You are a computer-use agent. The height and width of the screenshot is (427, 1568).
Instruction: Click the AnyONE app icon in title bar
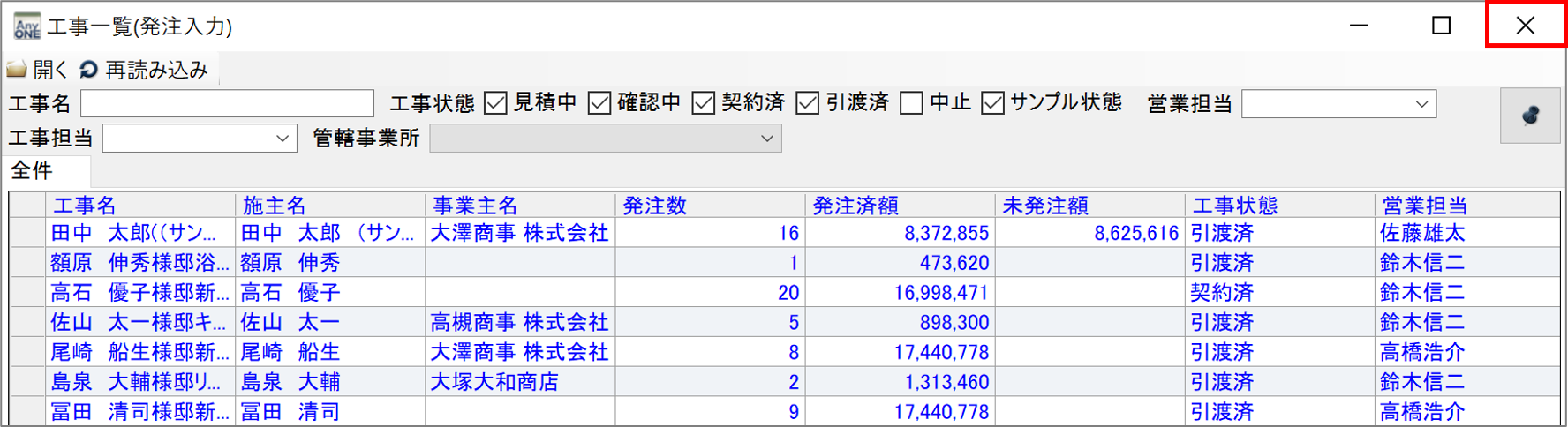[x=26, y=26]
